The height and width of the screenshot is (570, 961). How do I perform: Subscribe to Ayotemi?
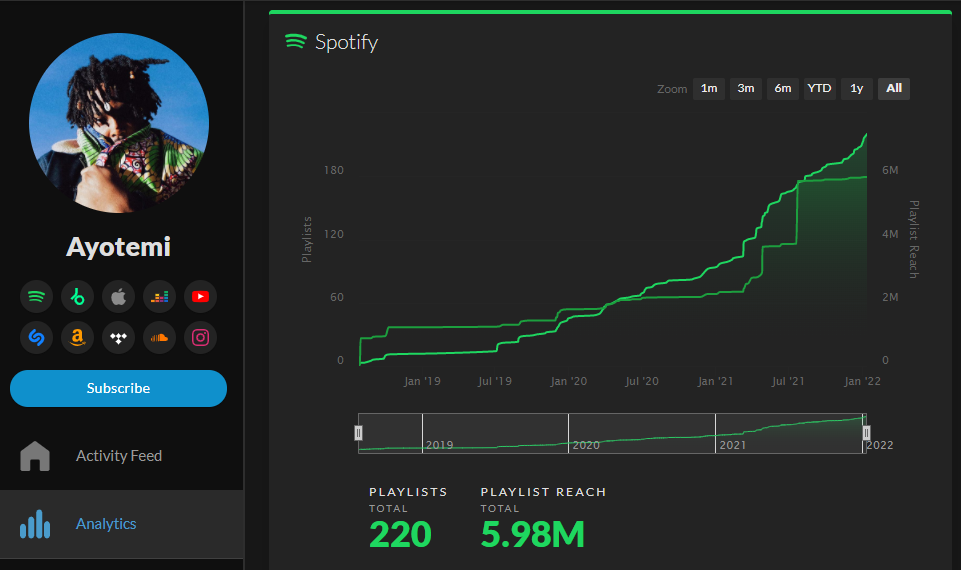coord(118,388)
